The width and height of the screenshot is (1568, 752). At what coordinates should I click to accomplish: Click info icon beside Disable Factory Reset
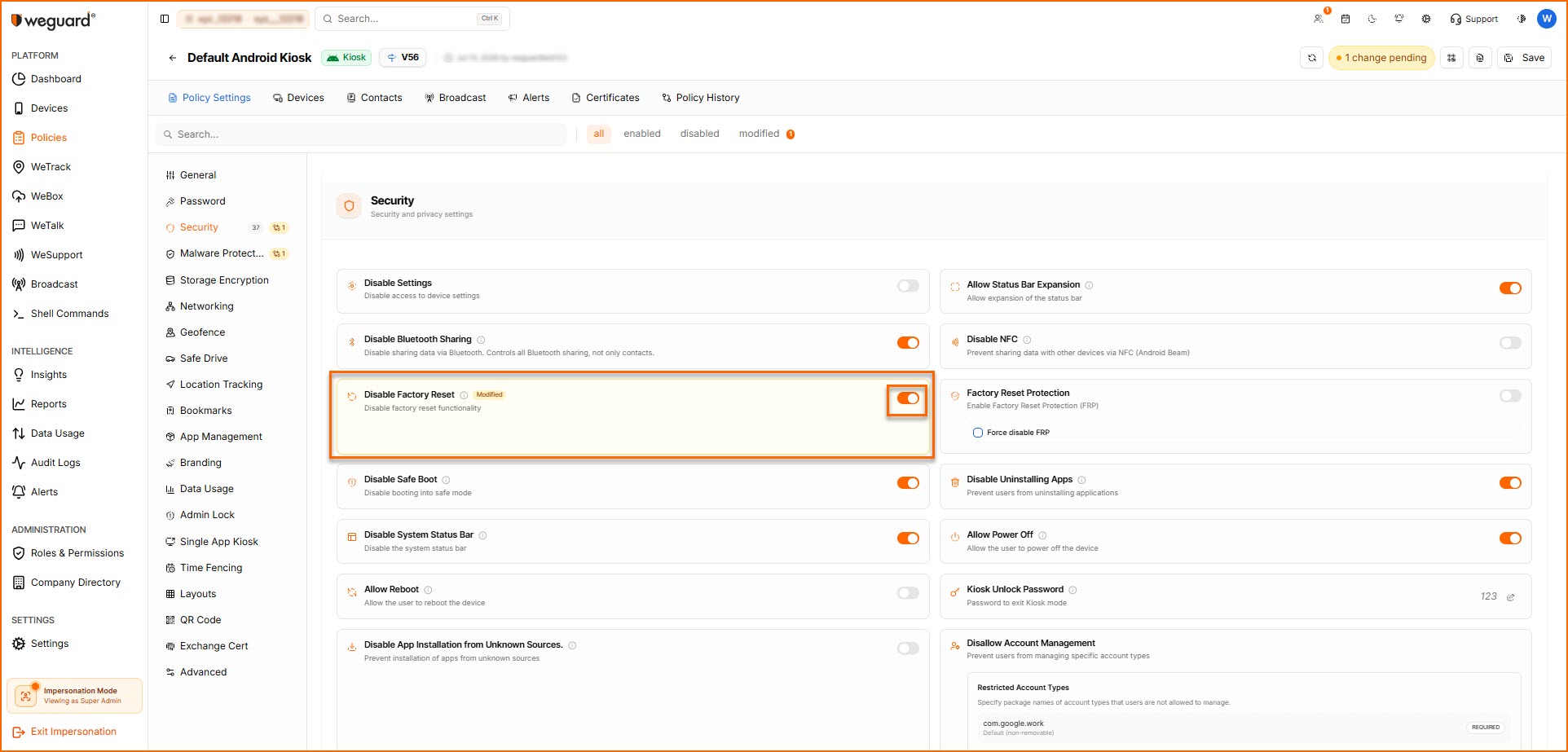point(464,395)
